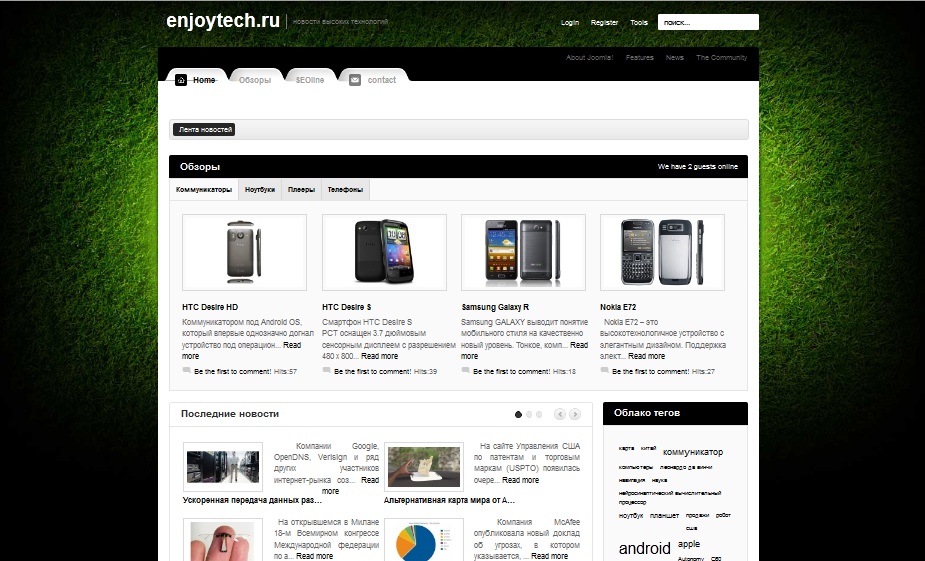This screenshot has height=561, width=925.
Task: Click the Лента новостей button
Action: [204, 130]
